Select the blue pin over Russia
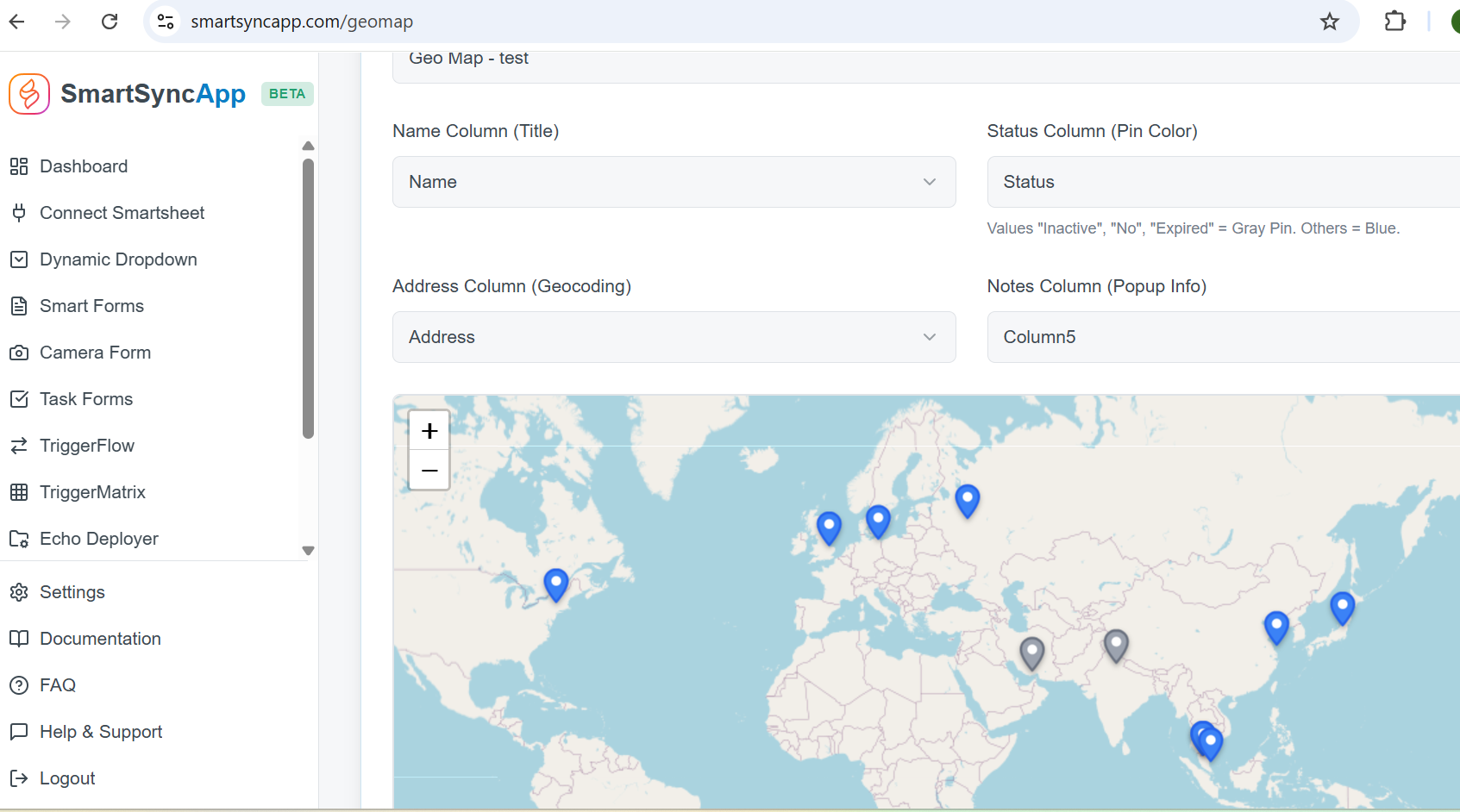 point(968,502)
